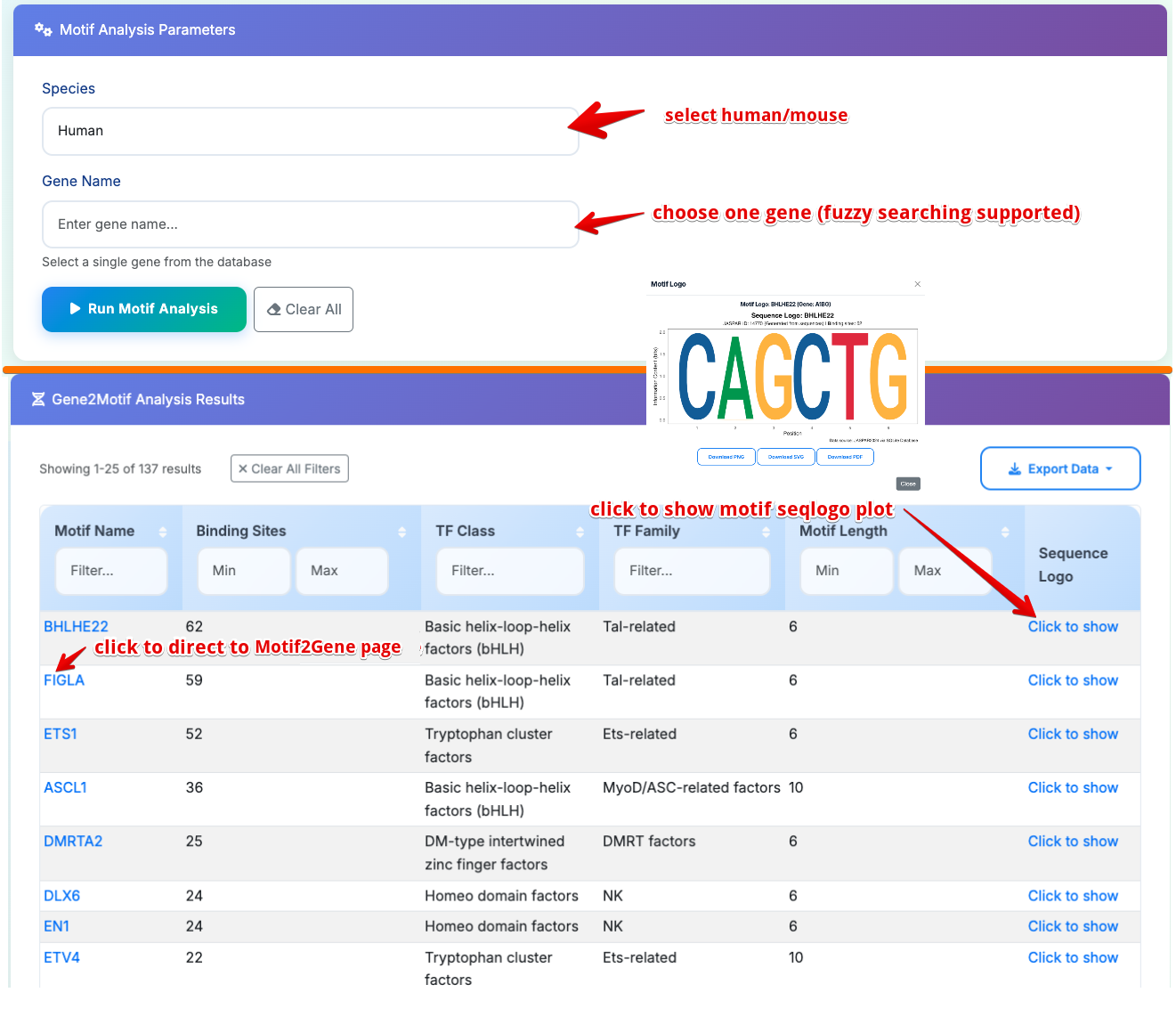The width and height of the screenshot is (1176, 1017).
Task: Open the Species dropdown showing Human
Action: click(x=310, y=131)
